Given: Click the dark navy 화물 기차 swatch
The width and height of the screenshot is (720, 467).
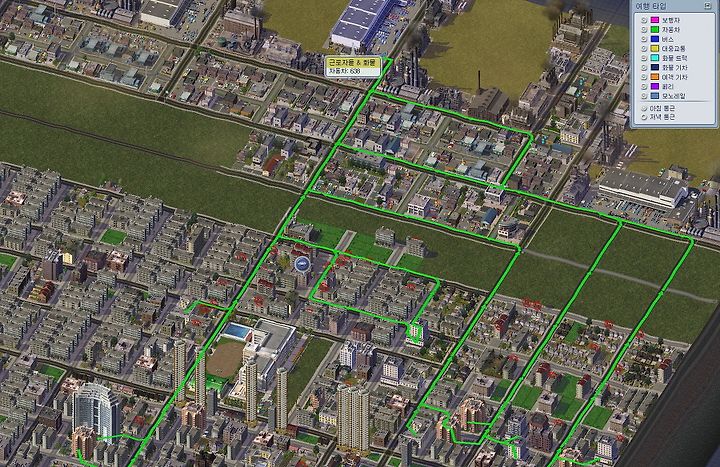Looking at the screenshot, I should [x=655, y=68].
